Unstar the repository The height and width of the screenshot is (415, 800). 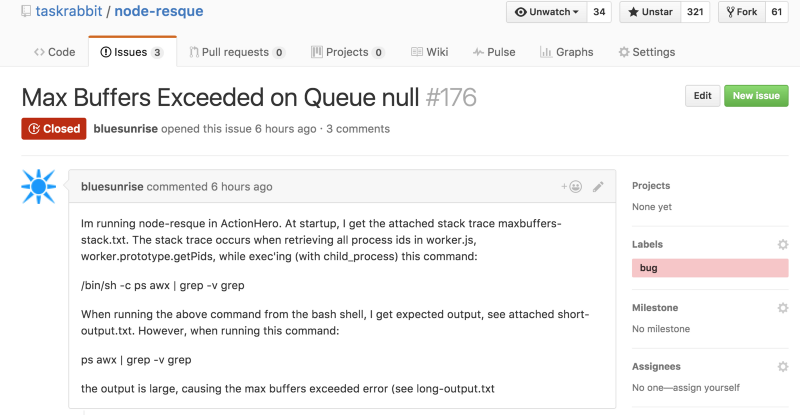click(650, 12)
